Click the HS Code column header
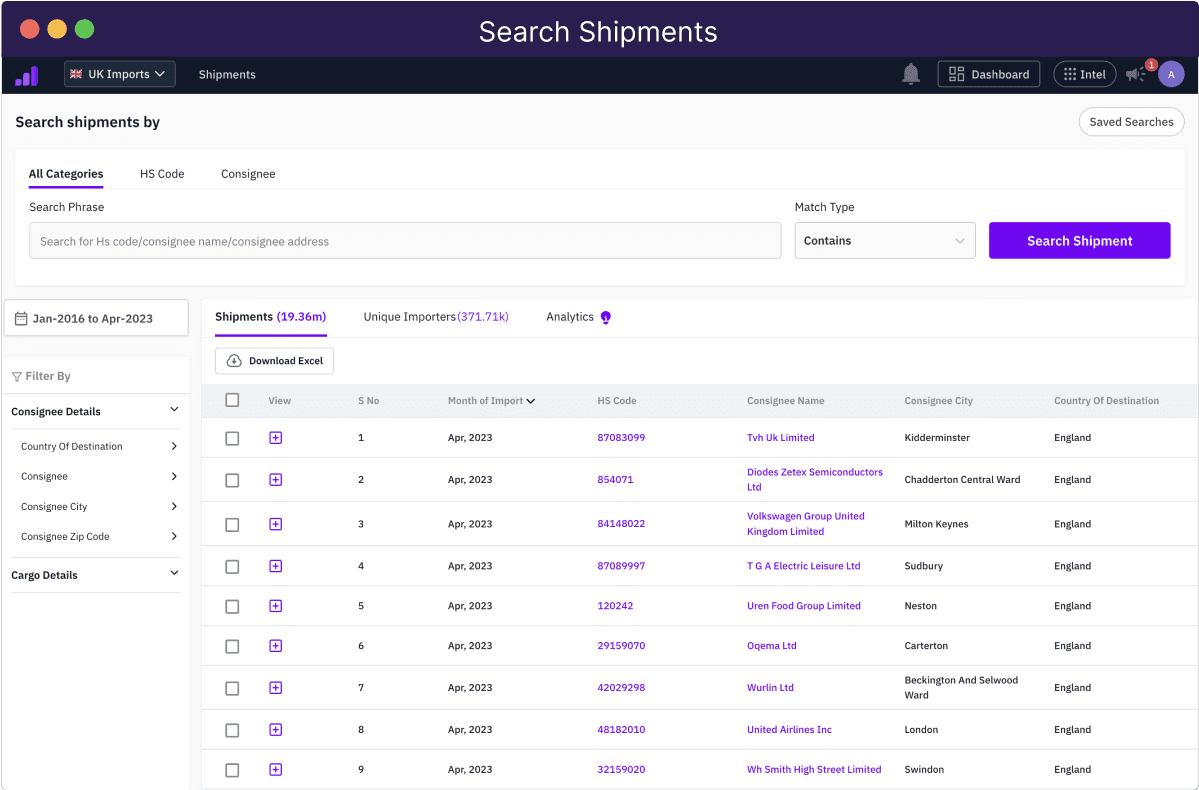1199x790 pixels. pyautogui.click(x=616, y=401)
